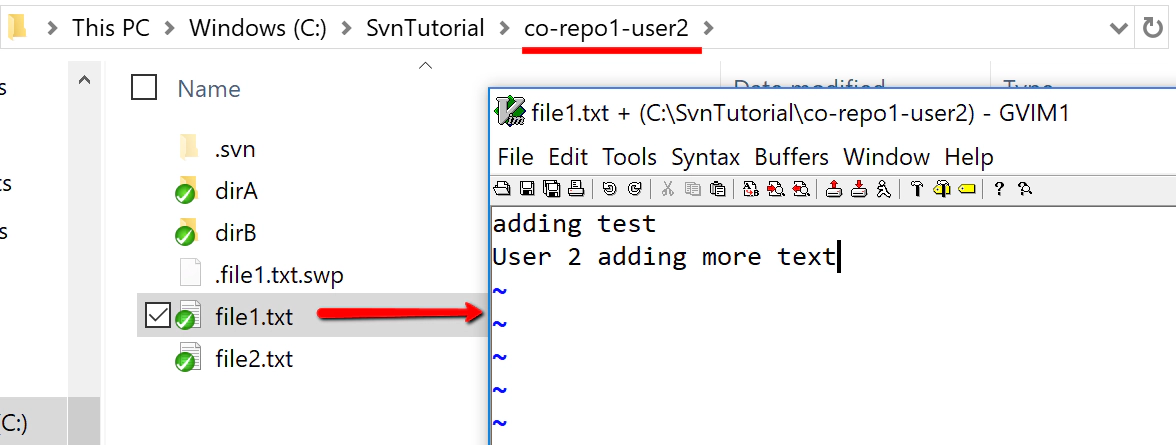Screen dimensions: 1176x445
Task: Open the address bar history dropdown arrow
Action: pyautogui.click(x=1118, y=29)
